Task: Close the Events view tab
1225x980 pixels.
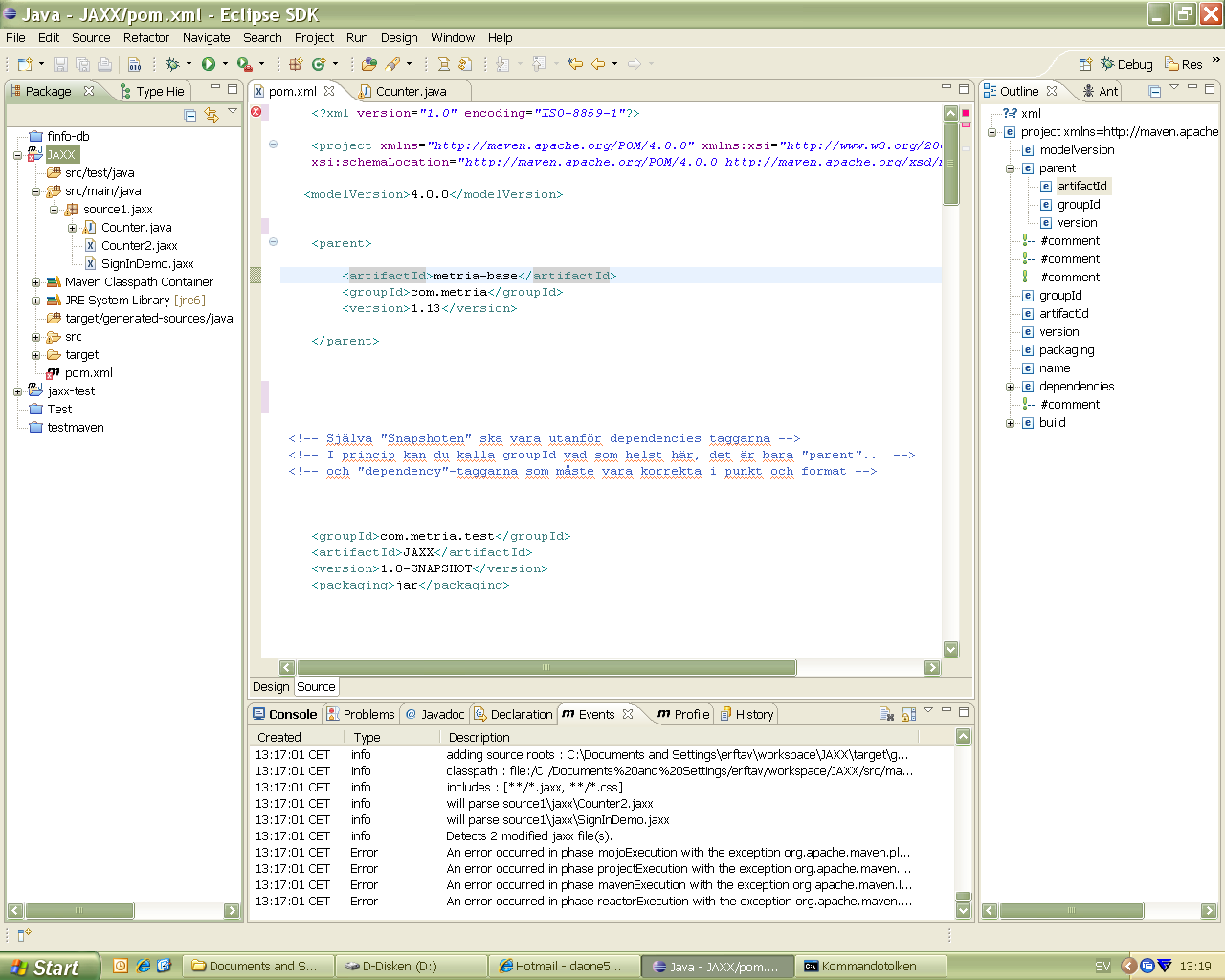Action: click(x=628, y=714)
